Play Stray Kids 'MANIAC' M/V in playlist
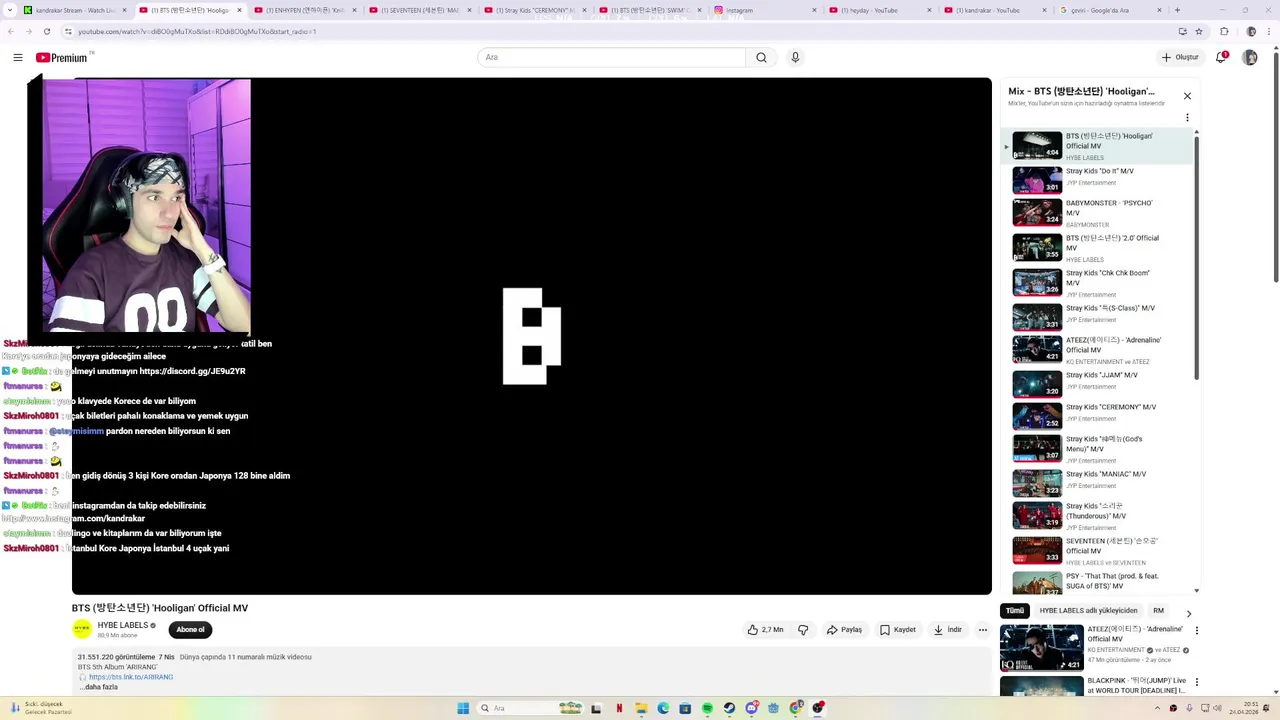Viewport: 1280px width, 720px height. [x=1098, y=482]
